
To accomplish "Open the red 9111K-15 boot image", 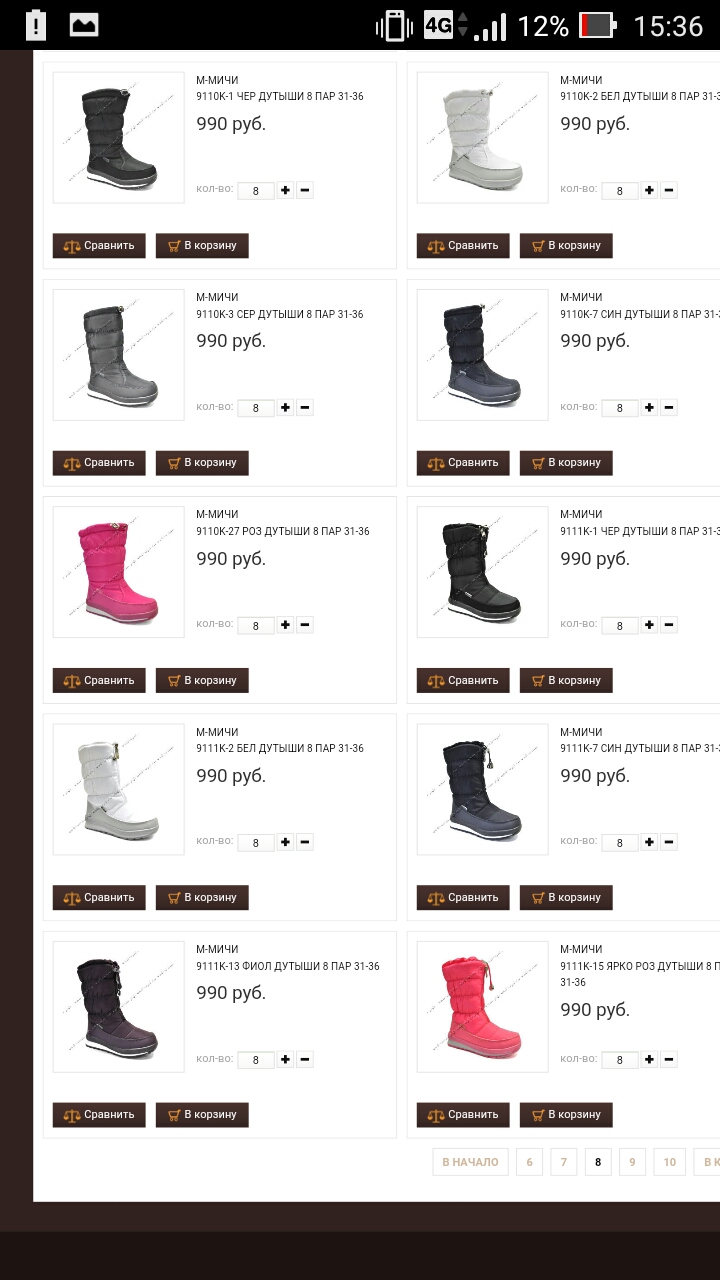I will click(482, 1007).
